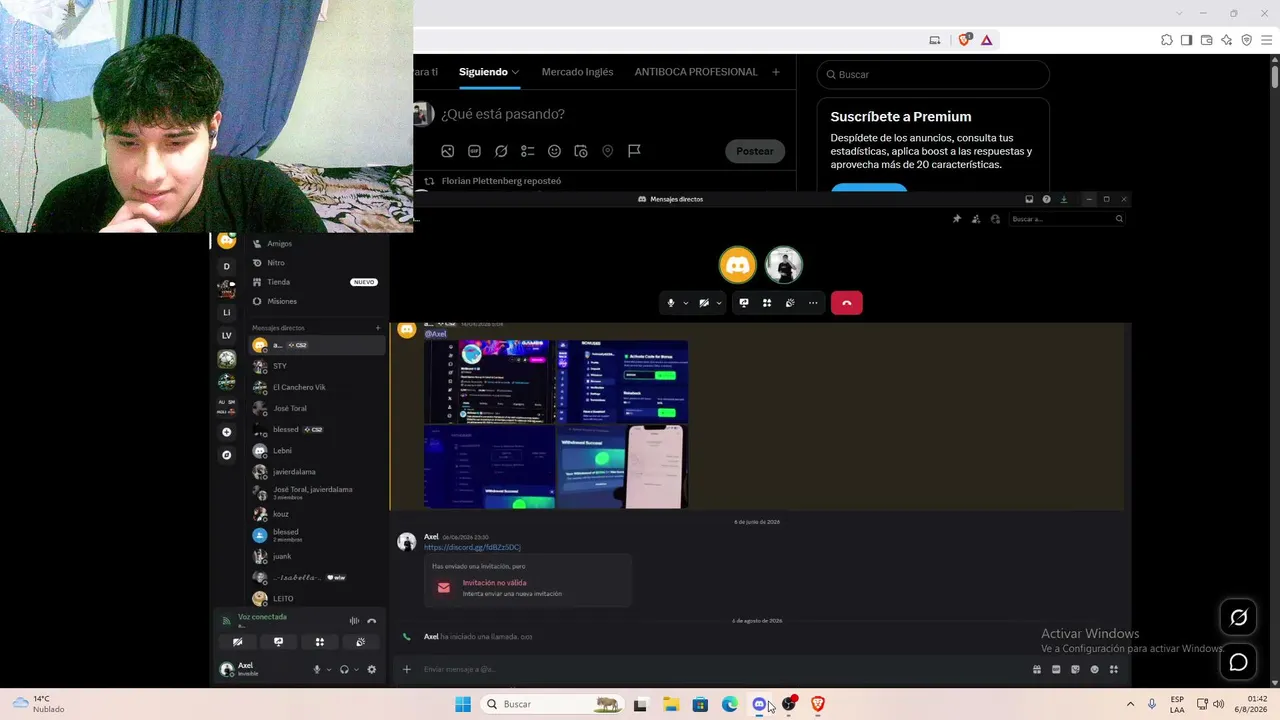The width and height of the screenshot is (1280, 720).
Task: Toggle camera in the voice connected panel
Action: point(237,642)
